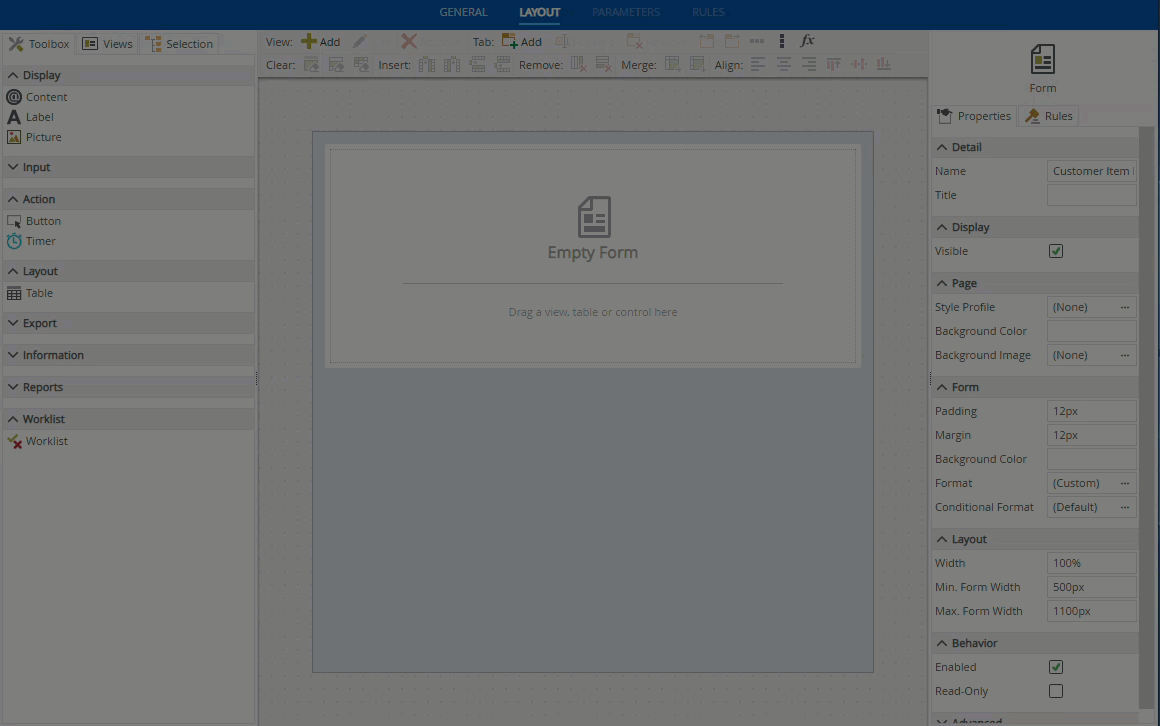The height and width of the screenshot is (726, 1160).
Task: Click Add next to View
Action: pyautogui.click(x=321, y=42)
